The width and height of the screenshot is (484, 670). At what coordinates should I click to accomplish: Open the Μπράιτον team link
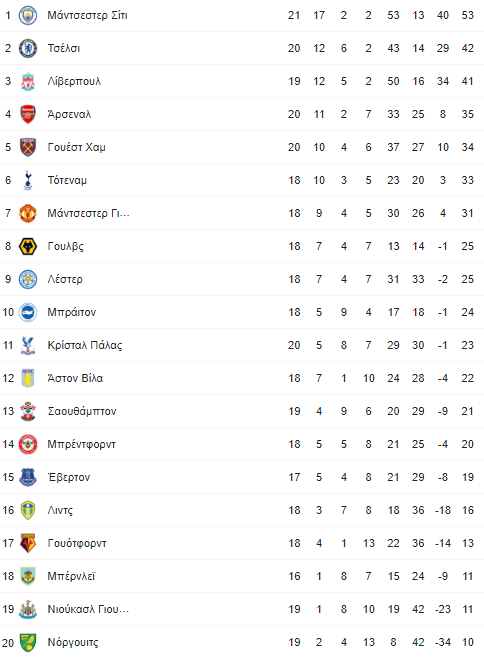click(72, 312)
